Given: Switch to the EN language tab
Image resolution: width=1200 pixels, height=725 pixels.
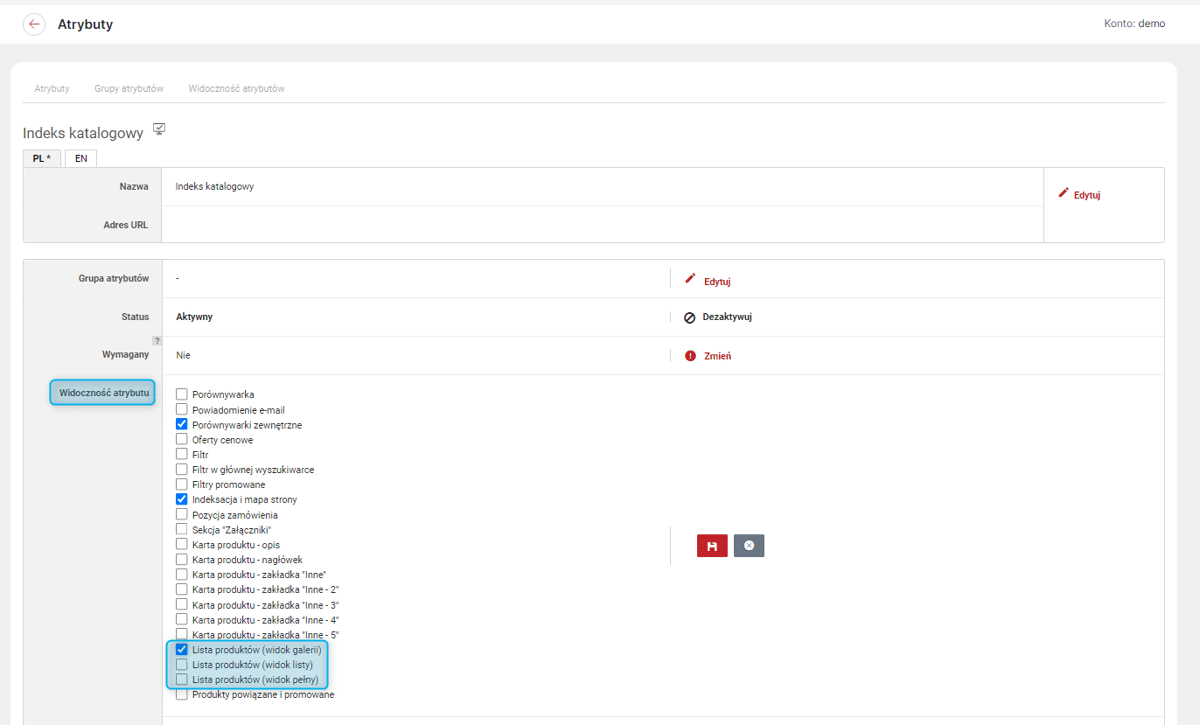Looking at the screenshot, I should coord(81,158).
